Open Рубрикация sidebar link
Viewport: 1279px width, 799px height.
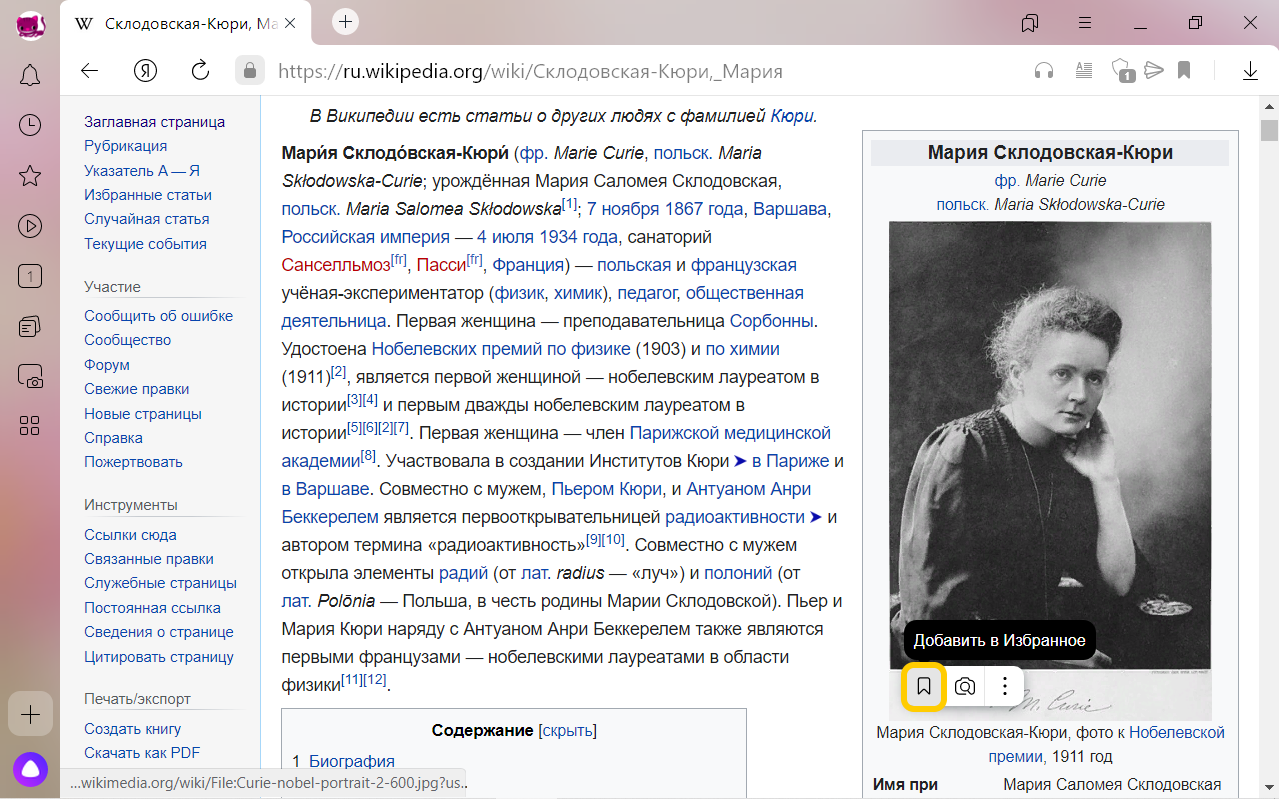pyautogui.click(x=125, y=146)
